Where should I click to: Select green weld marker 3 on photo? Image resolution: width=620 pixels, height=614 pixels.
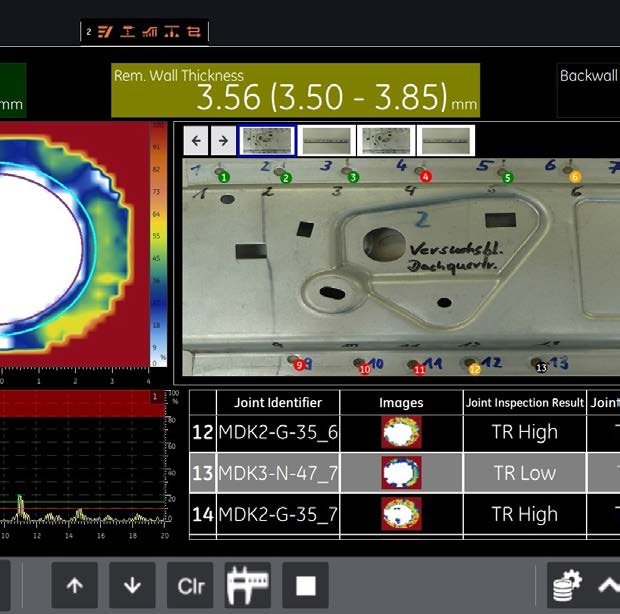[353, 177]
